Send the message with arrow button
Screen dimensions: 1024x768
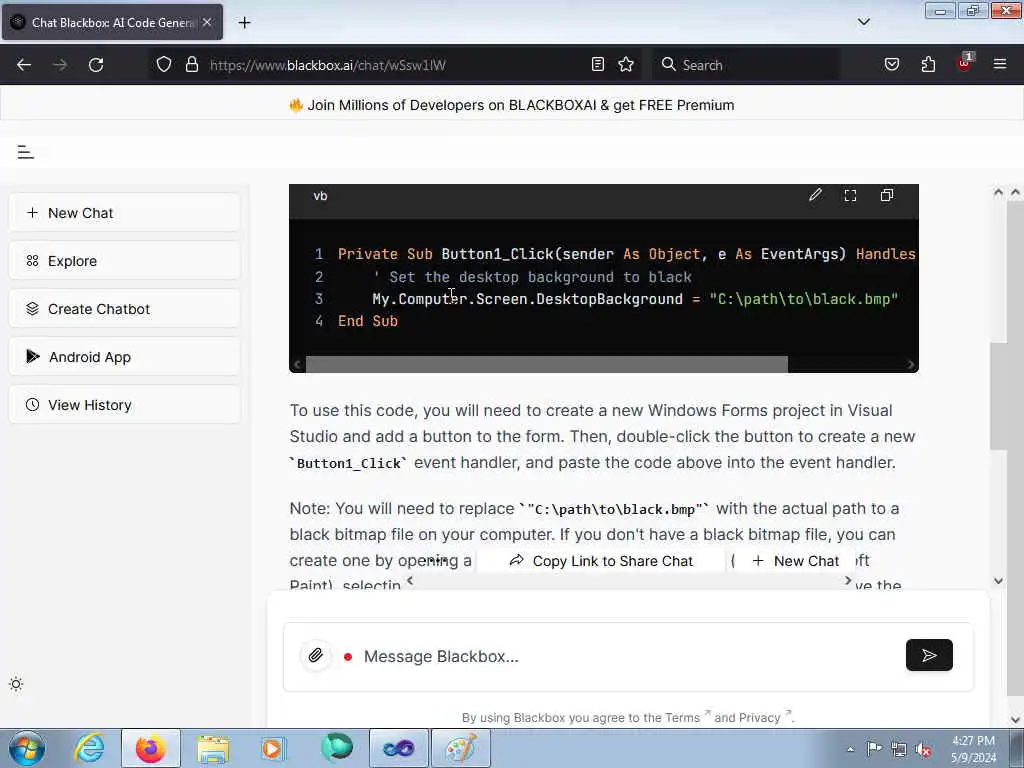pos(929,655)
